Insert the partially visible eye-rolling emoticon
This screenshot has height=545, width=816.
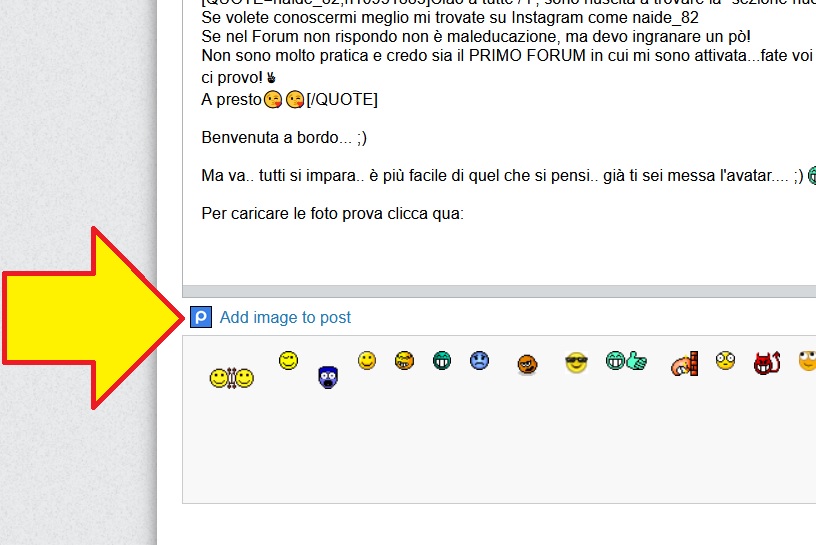pos(807,360)
